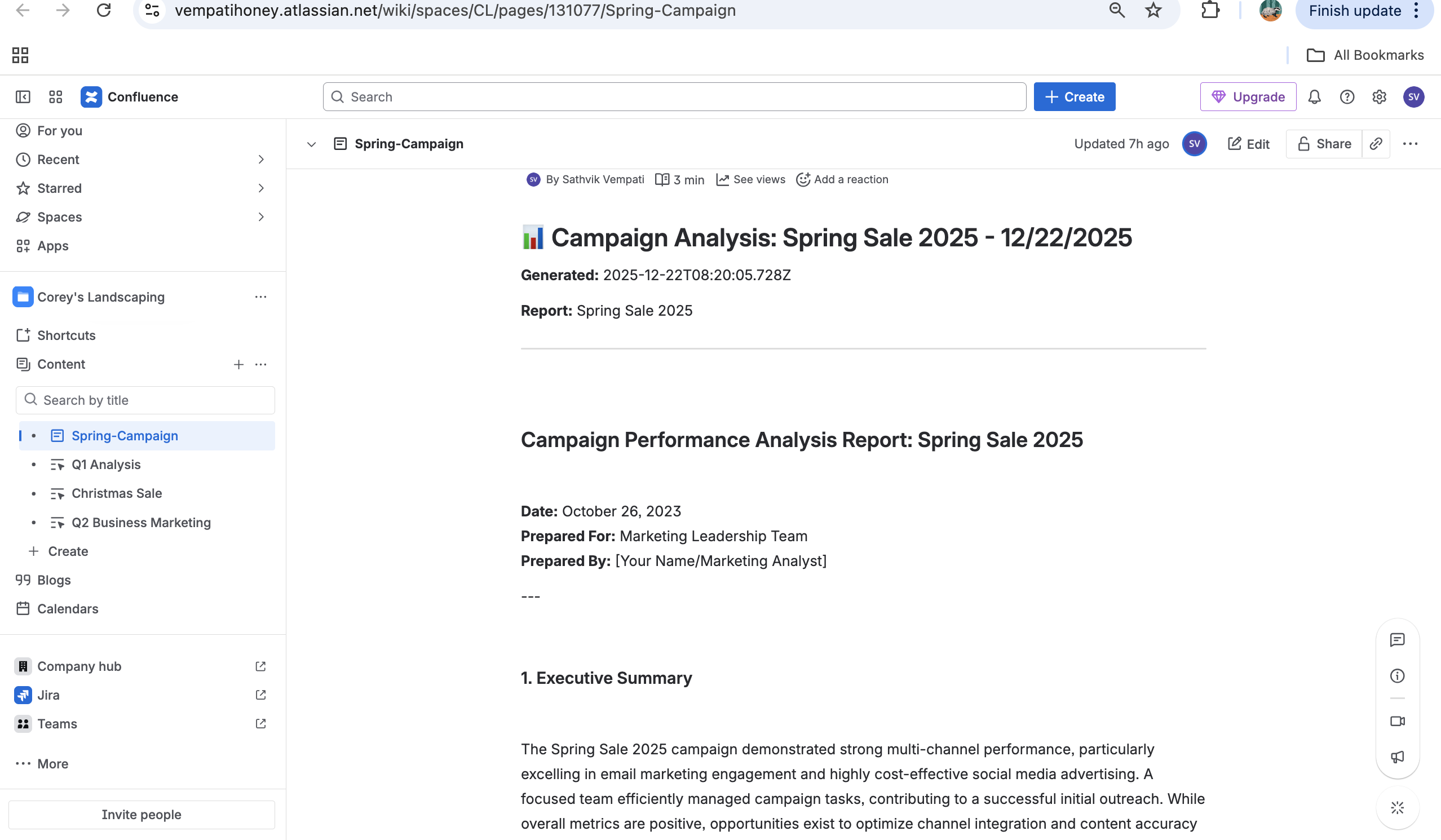Viewport: 1441px width, 840px height.
Task: Click the Search by title field
Action: (x=145, y=400)
